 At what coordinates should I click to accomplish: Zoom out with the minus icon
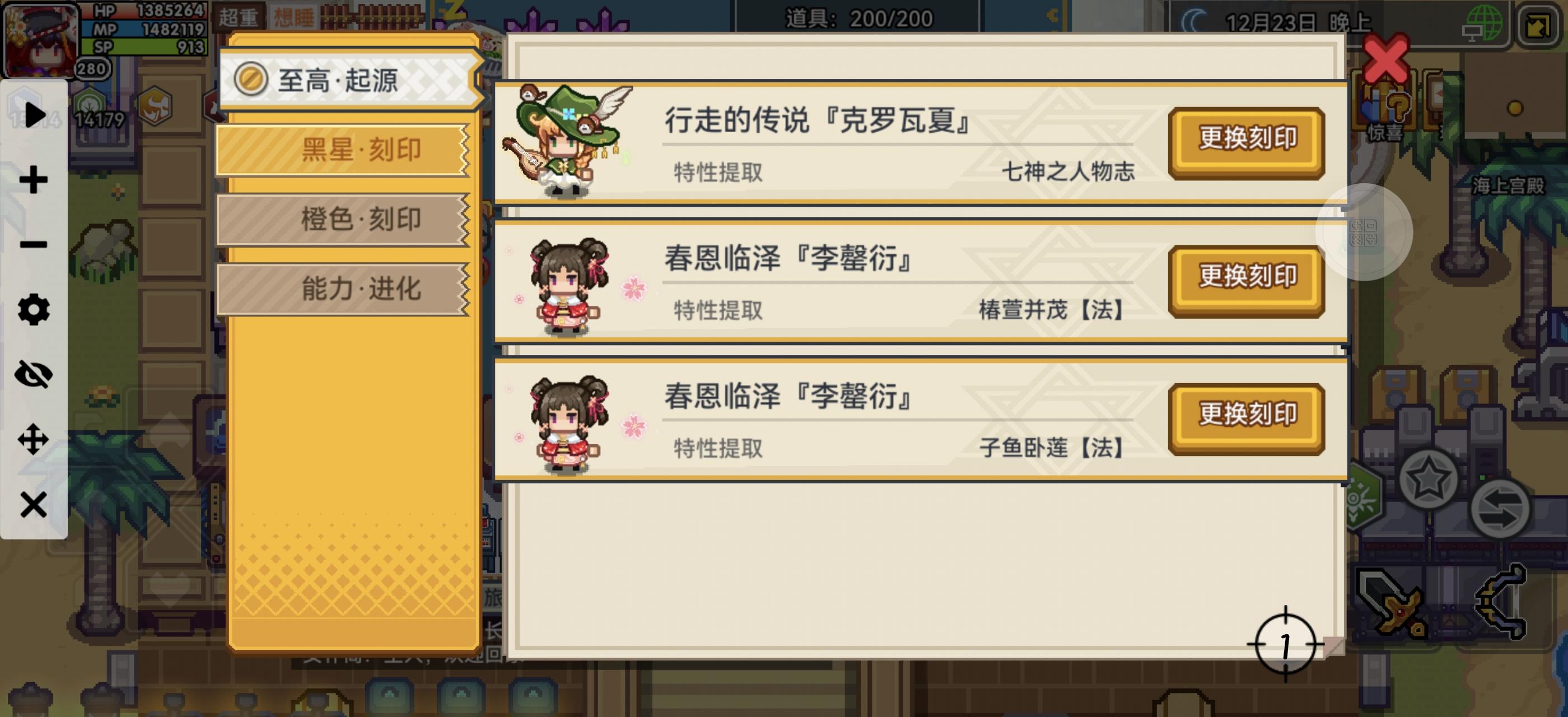pos(34,245)
